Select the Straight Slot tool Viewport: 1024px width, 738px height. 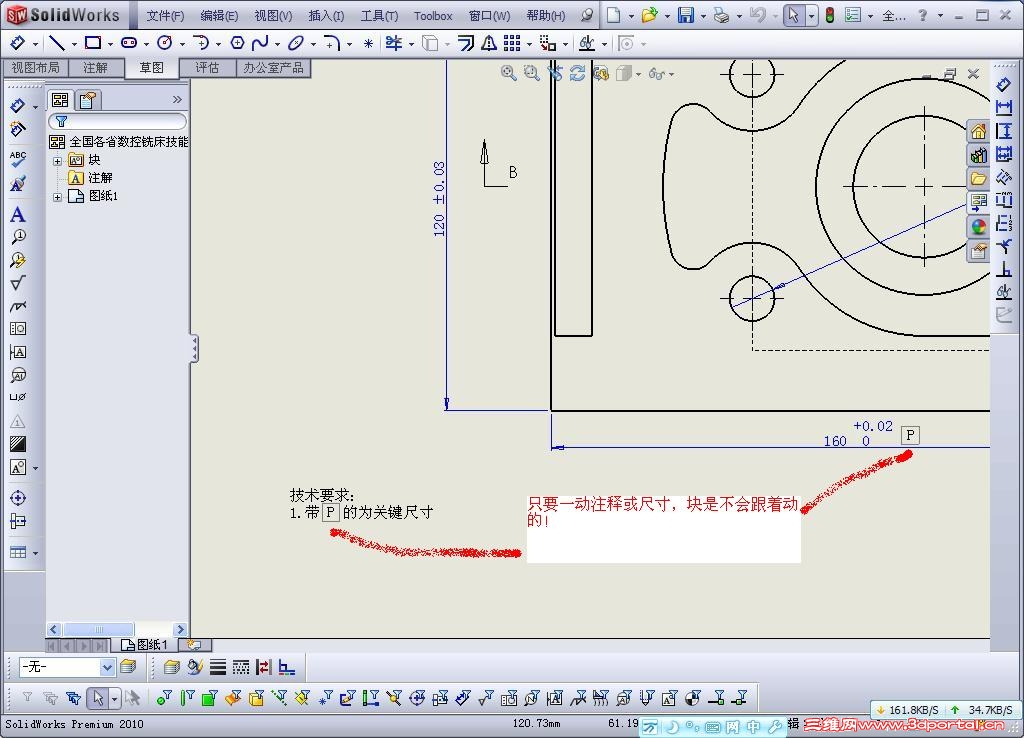tap(129, 43)
